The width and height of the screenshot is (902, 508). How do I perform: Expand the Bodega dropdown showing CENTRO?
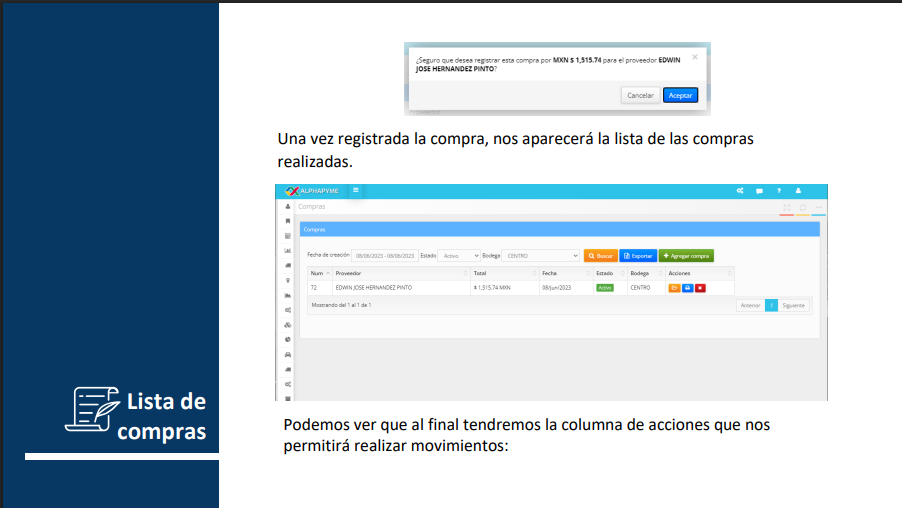(541, 256)
